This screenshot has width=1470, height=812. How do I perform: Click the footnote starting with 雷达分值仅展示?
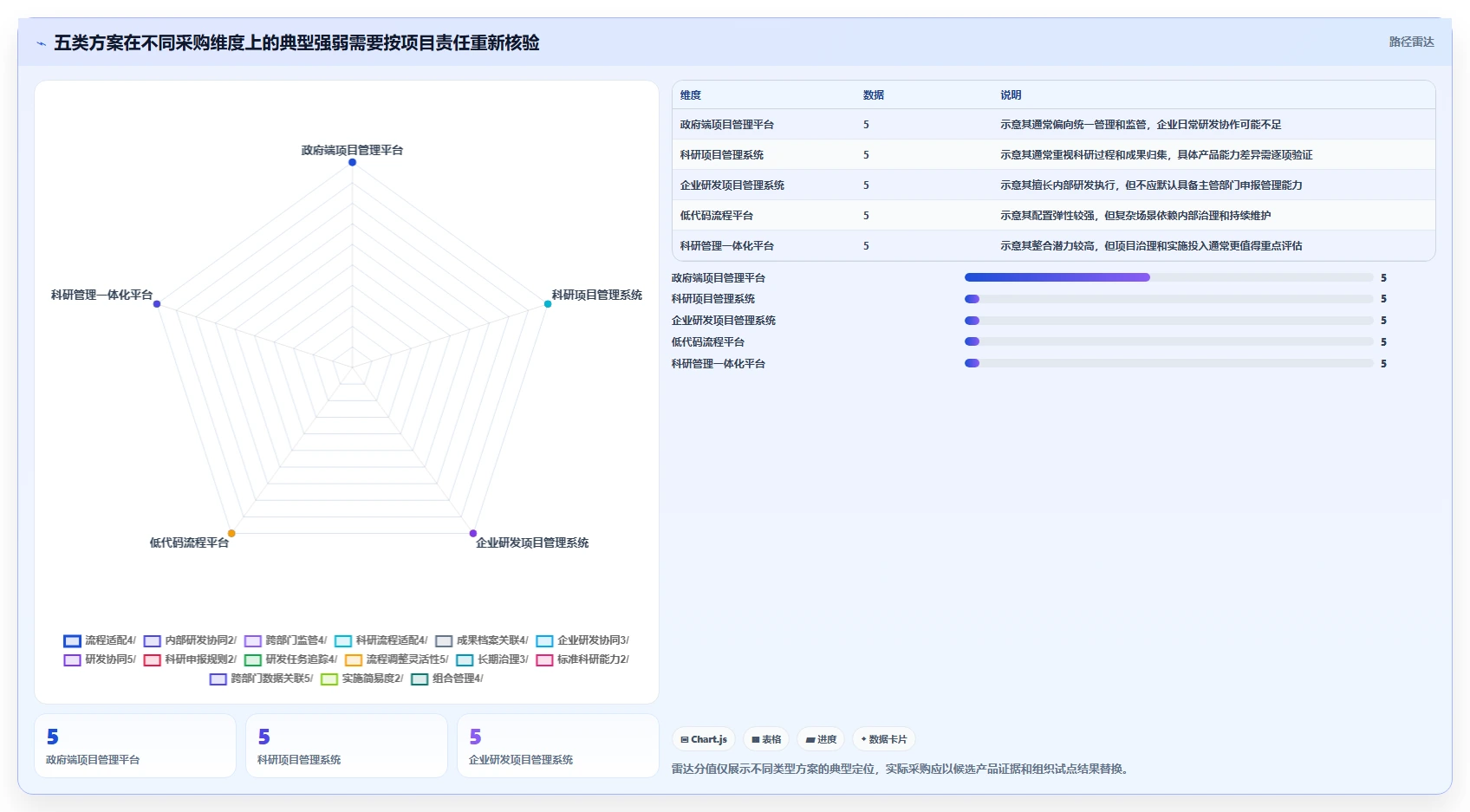pos(902,769)
